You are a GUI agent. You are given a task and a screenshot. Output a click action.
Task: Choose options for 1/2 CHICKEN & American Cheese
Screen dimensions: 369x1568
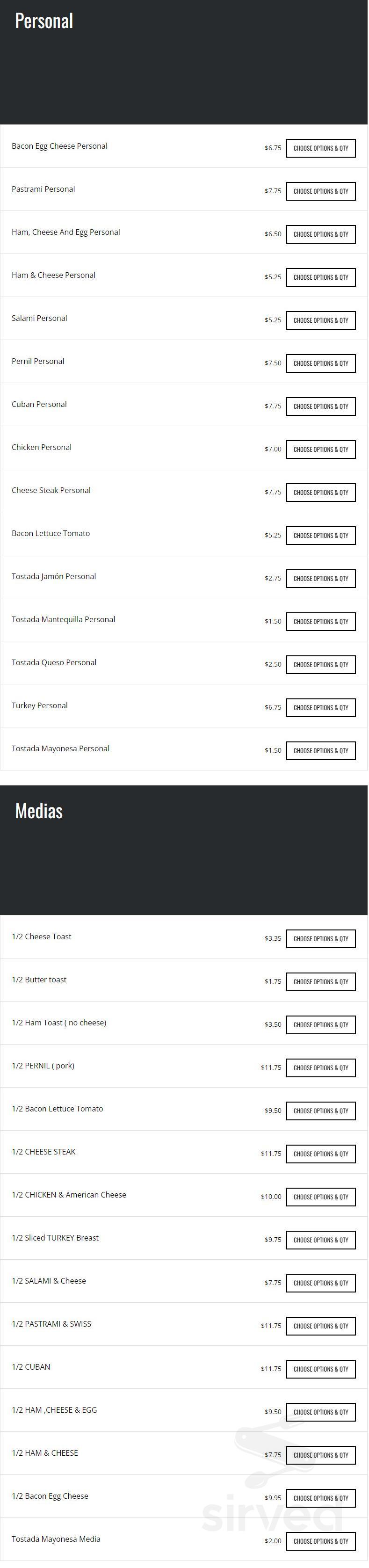click(321, 1198)
